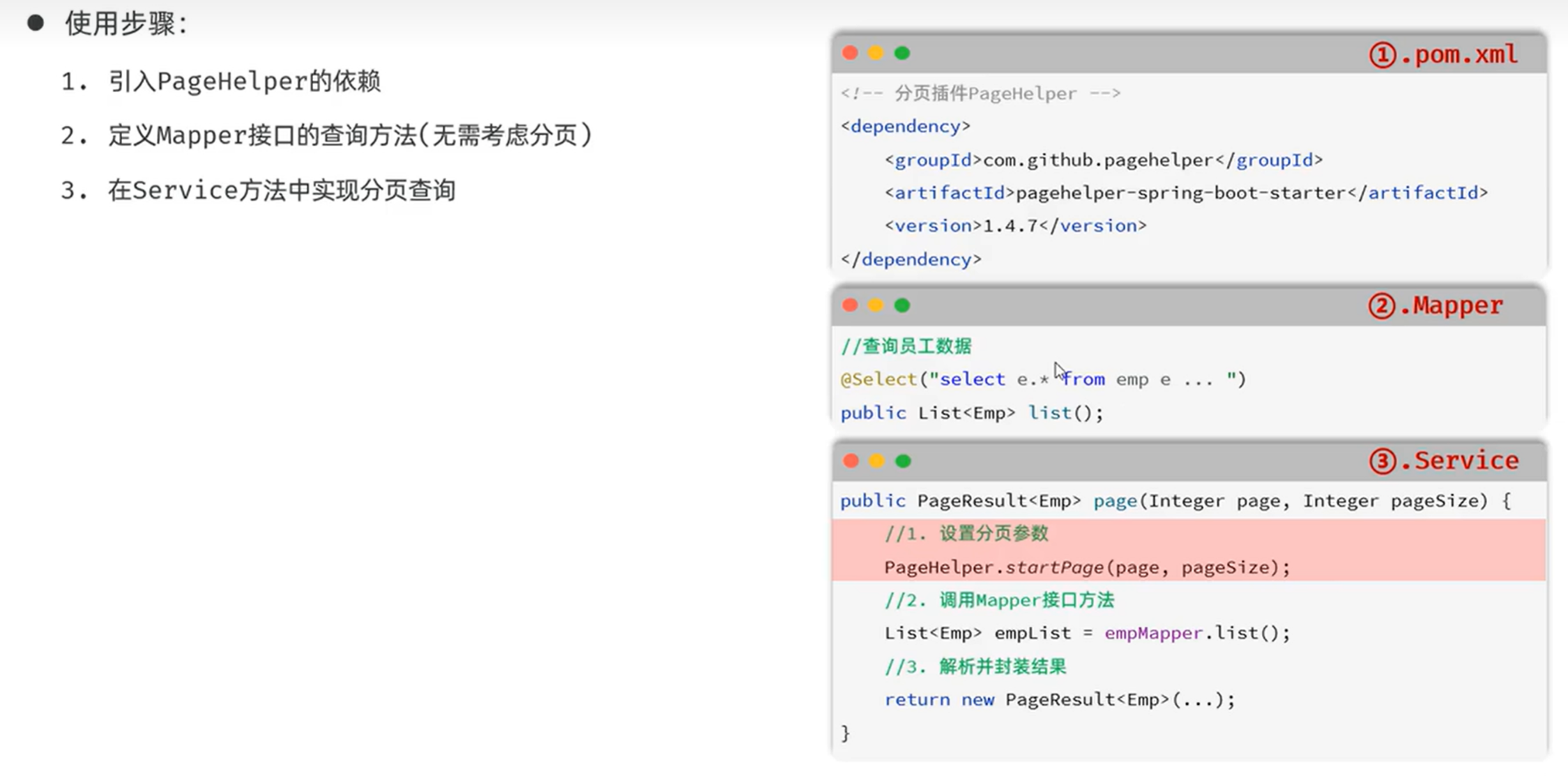
Task: Click the ①.pom.xml title label
Action: coord(1443,54)
